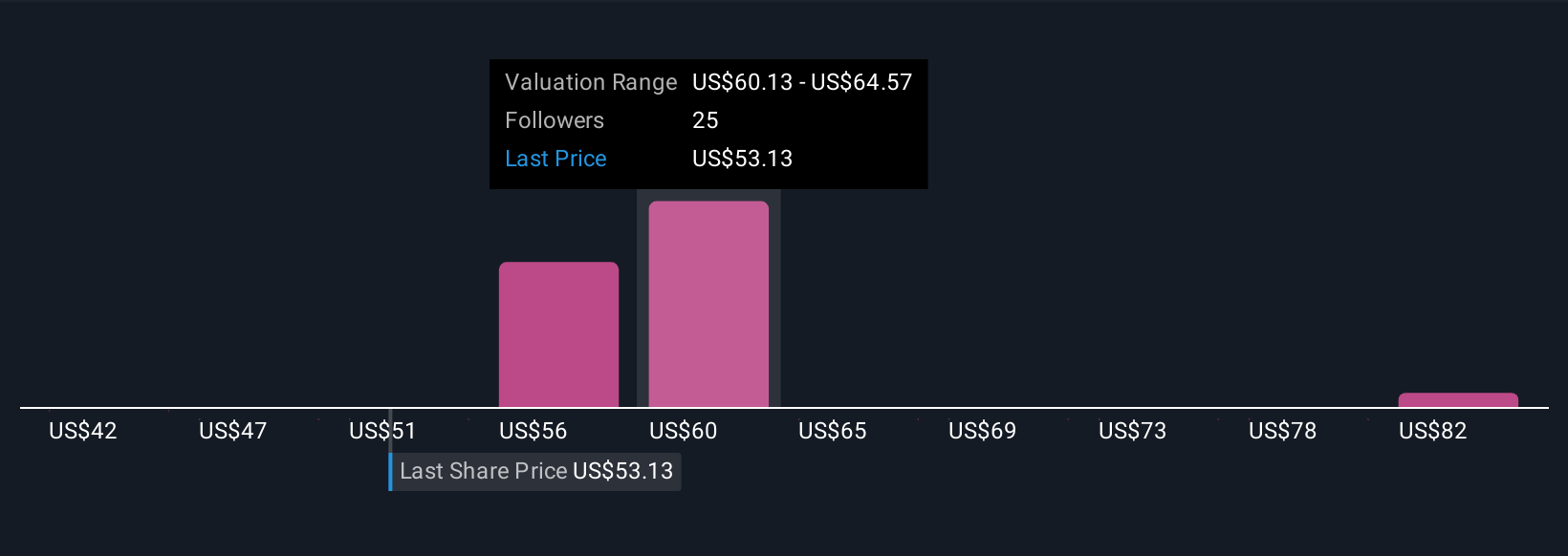This screenshot has width=1568, height=556.
Task: Click the Followers label in tooltip
Action: coord(555,120)
